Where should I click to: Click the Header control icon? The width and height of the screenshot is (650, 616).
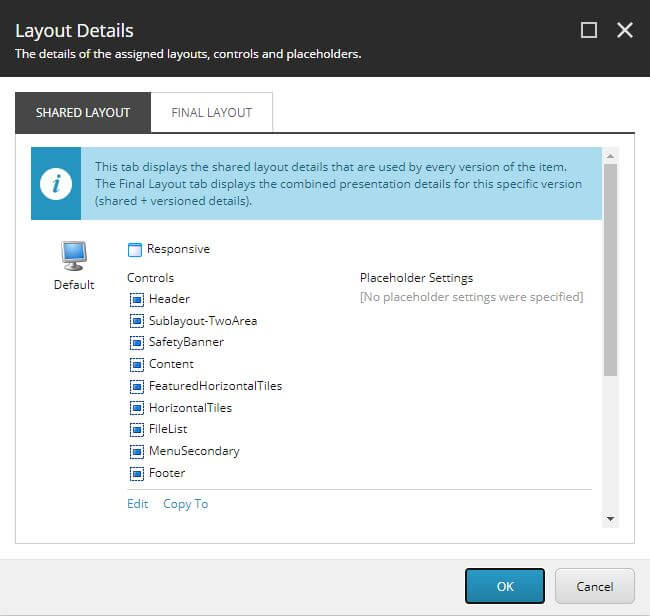click(x=137, y=299)
